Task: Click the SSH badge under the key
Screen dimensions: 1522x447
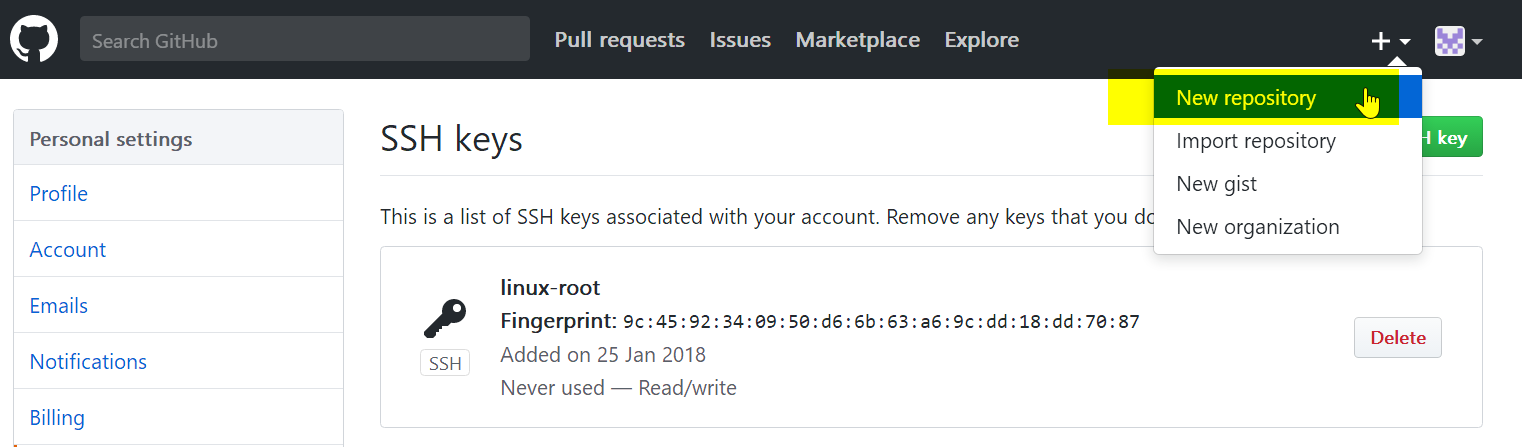Action: point(445,363)
